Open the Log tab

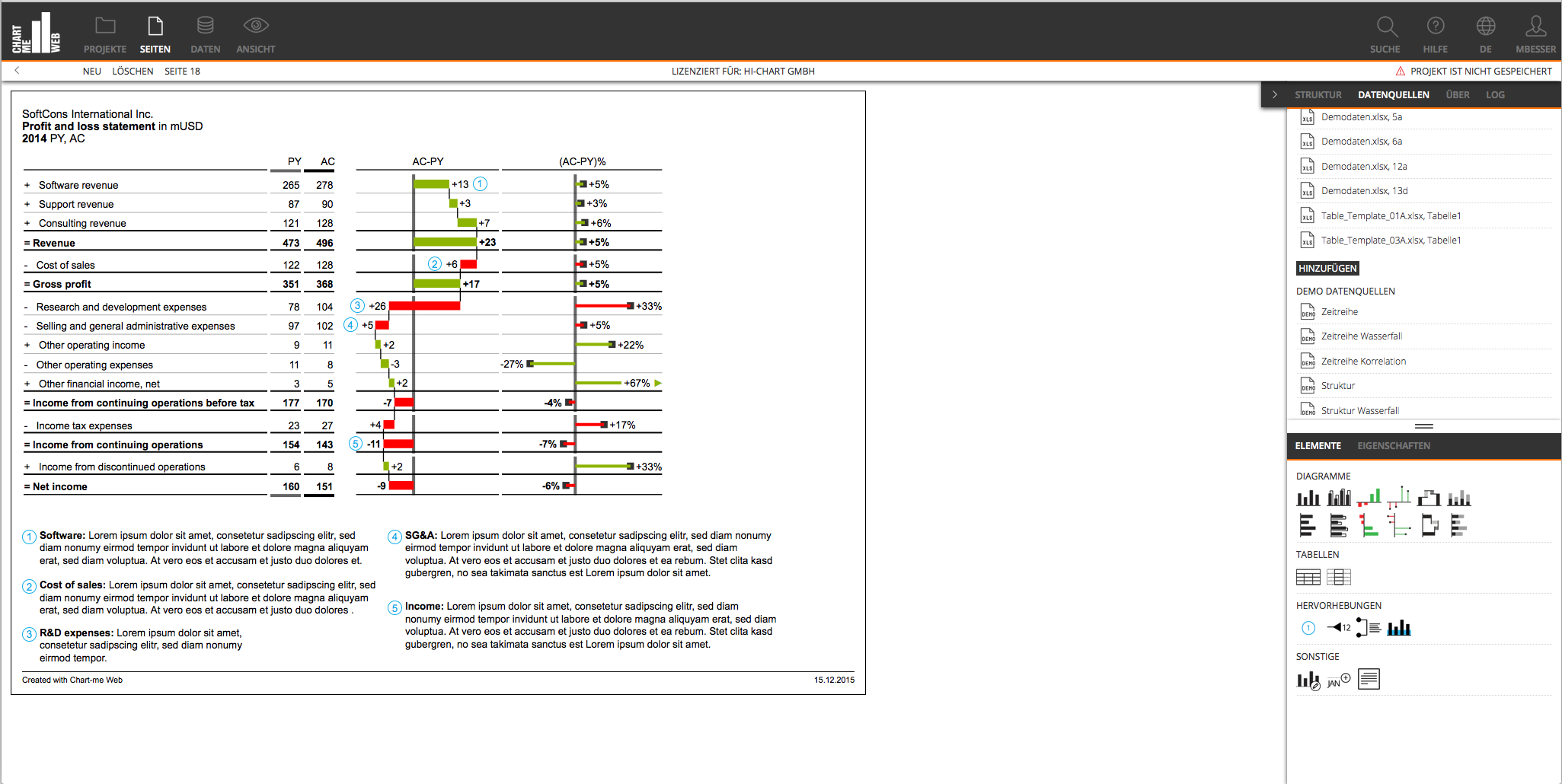pos(1495,95)
